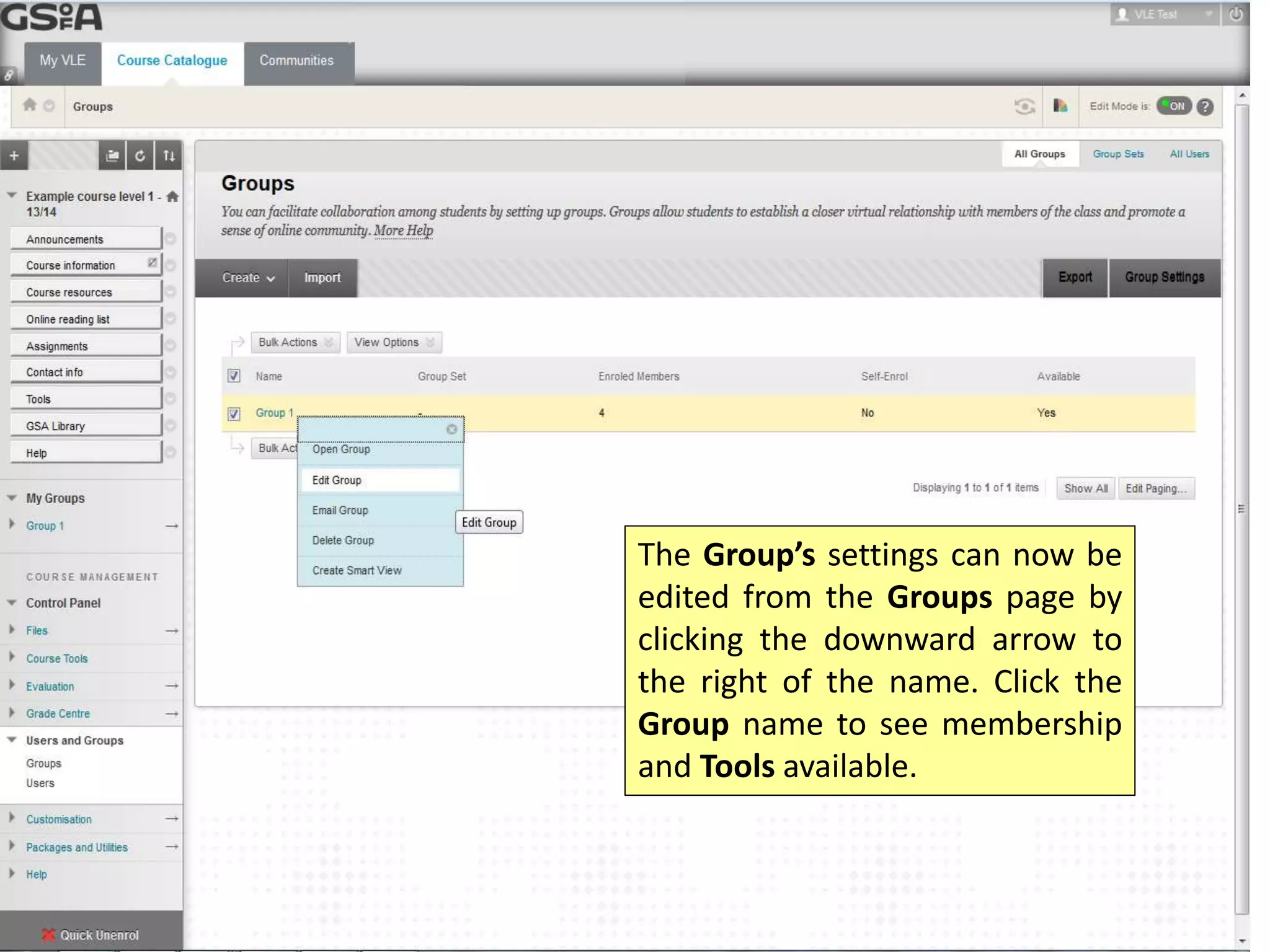Screen dimensions: 1270x952
Task: Sort by the Enroled Members column header
Action: point(638,376)
